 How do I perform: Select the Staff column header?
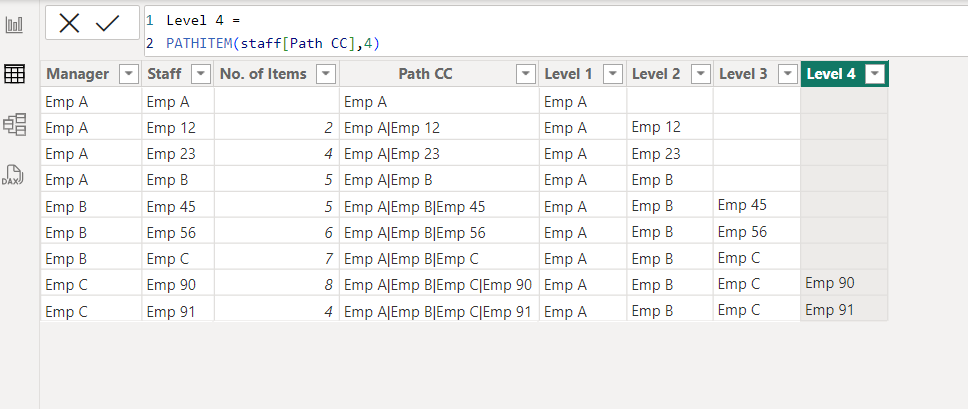point(178,74)
